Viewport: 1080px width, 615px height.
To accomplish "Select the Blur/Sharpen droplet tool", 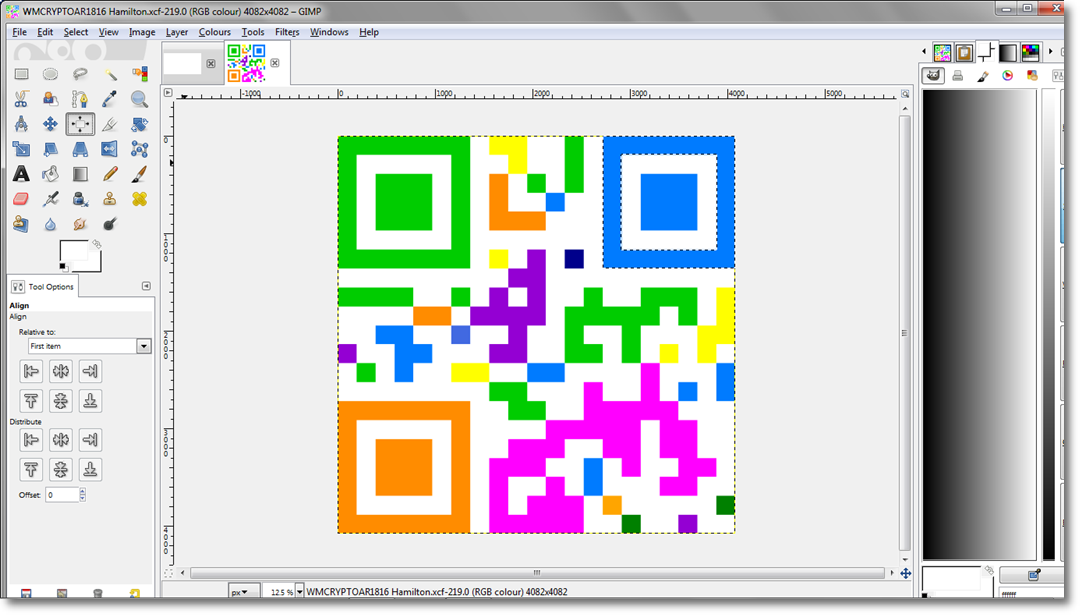I will pyautogui.click(x=50, y=224).
